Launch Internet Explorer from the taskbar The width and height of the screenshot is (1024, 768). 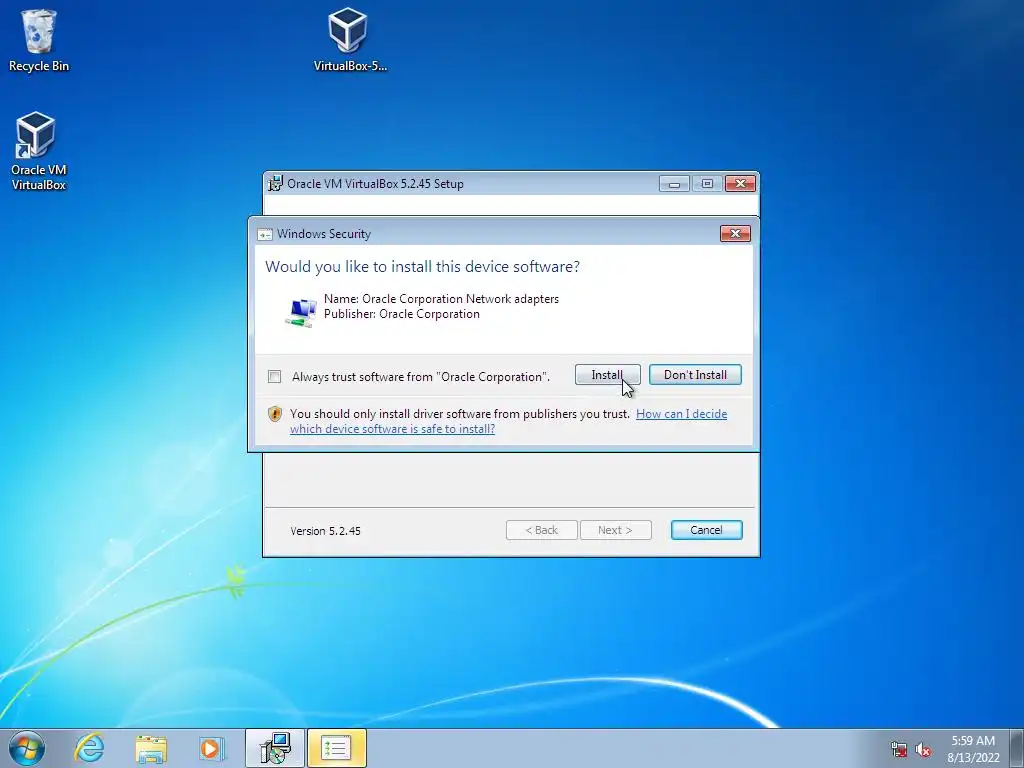(89, 748)
